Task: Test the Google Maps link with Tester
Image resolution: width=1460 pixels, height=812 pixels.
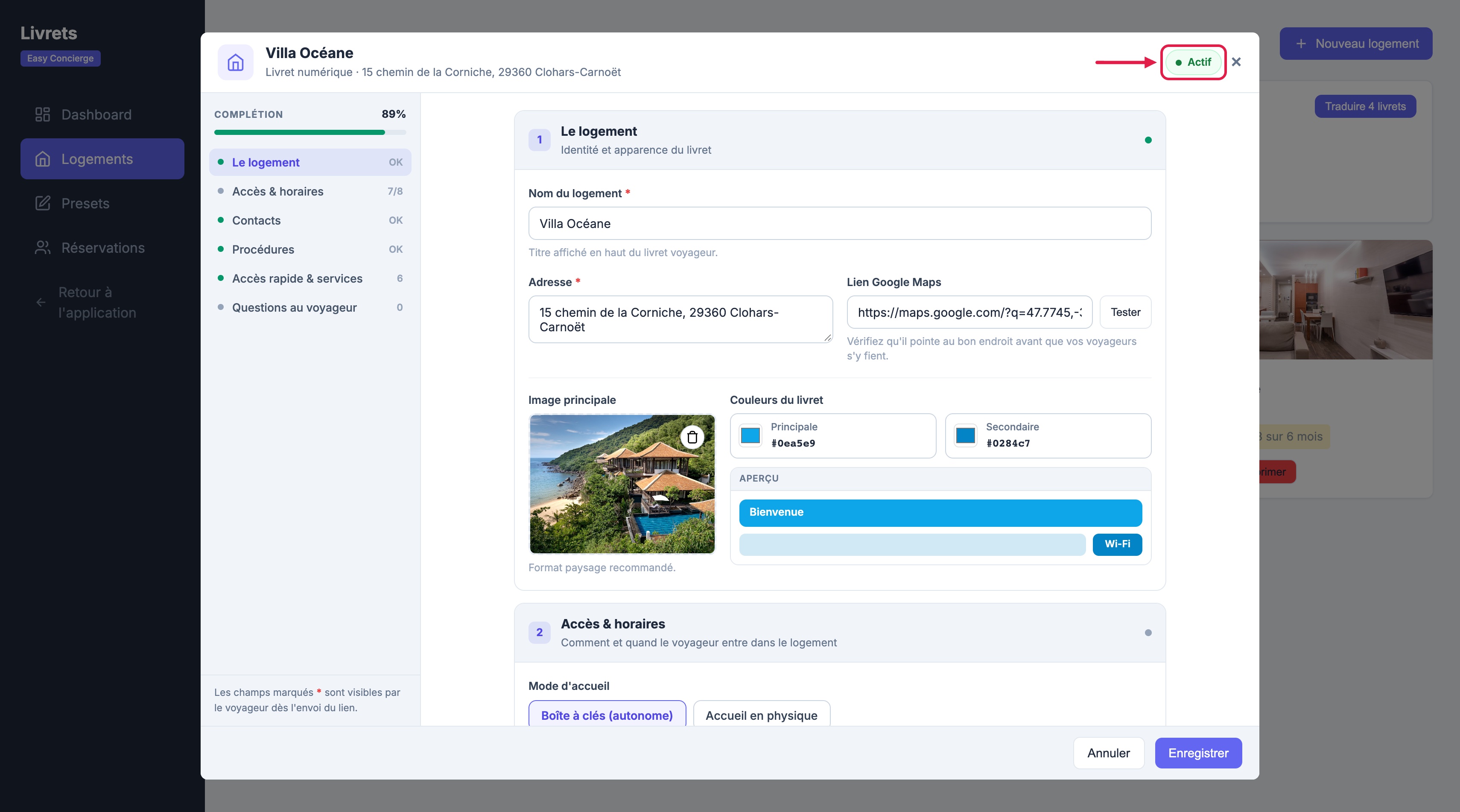Action: click(x=1125, y=312)
